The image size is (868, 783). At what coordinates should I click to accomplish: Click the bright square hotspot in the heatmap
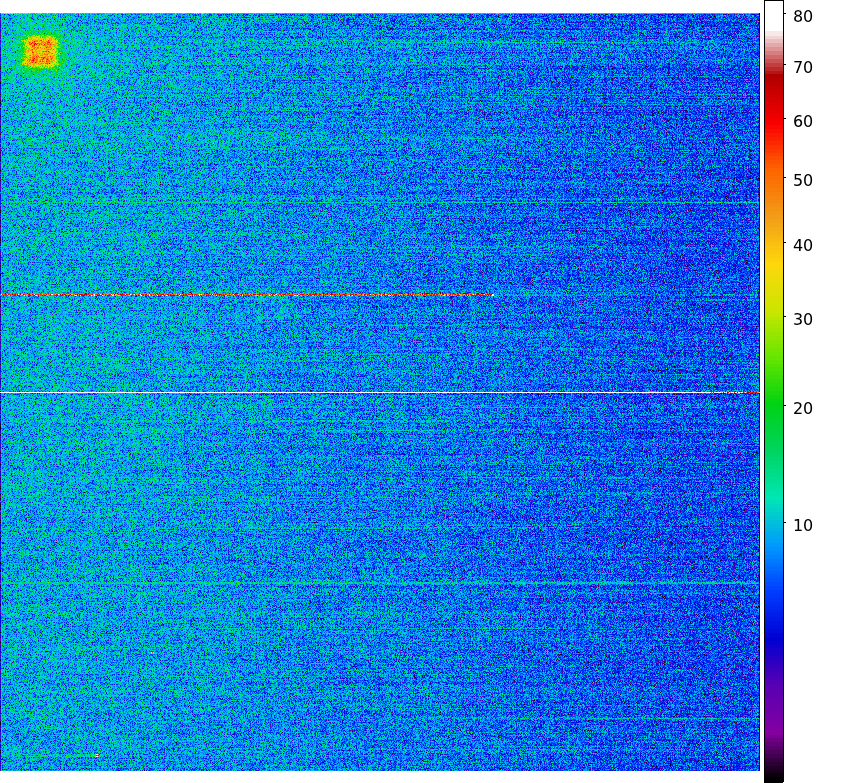point(41,51)
